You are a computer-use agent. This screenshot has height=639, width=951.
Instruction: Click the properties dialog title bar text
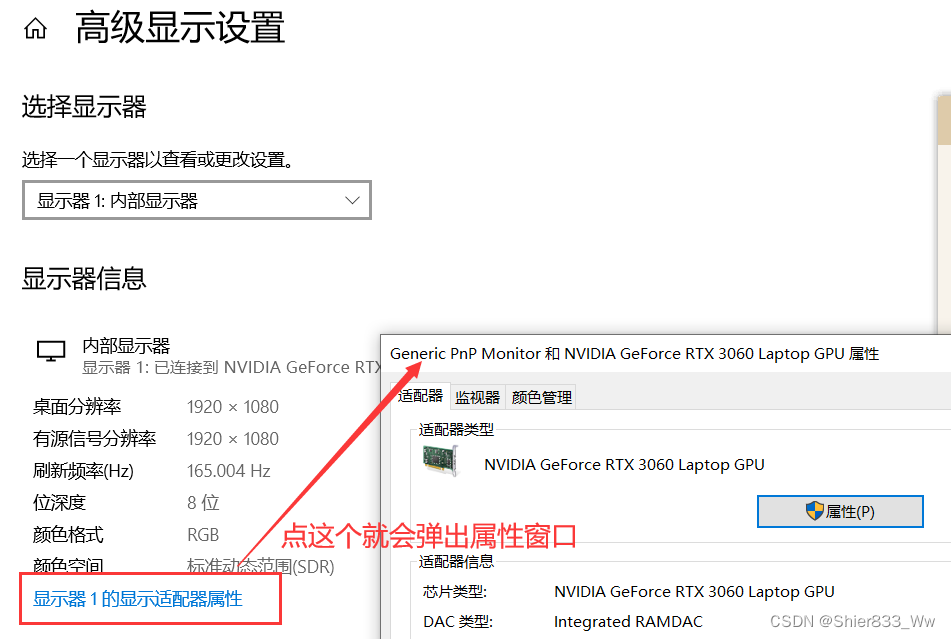[634, 353]
